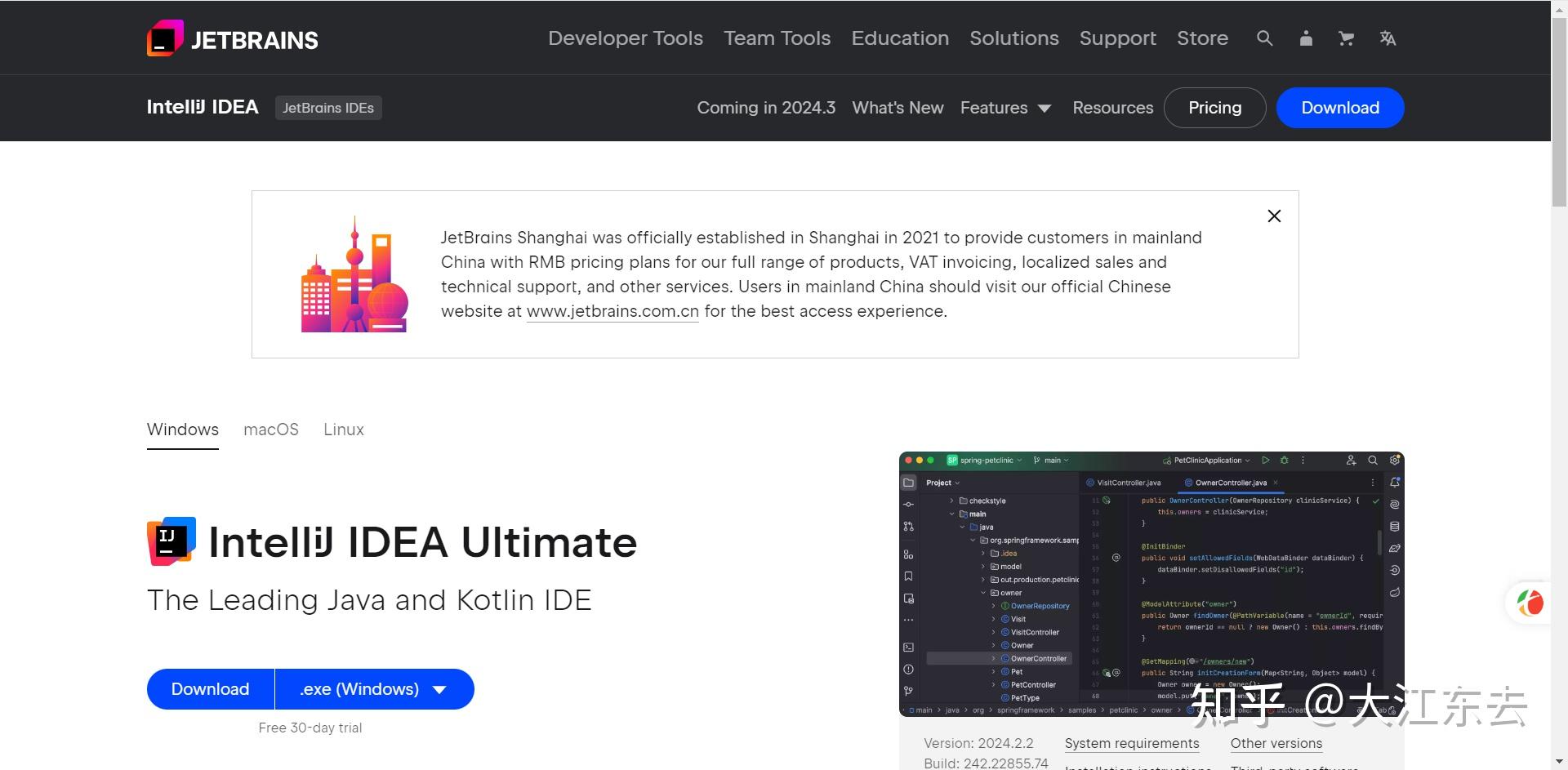Open the Resources link
This screenshot has height=770, width=1568.
(x=1112, y=108)
